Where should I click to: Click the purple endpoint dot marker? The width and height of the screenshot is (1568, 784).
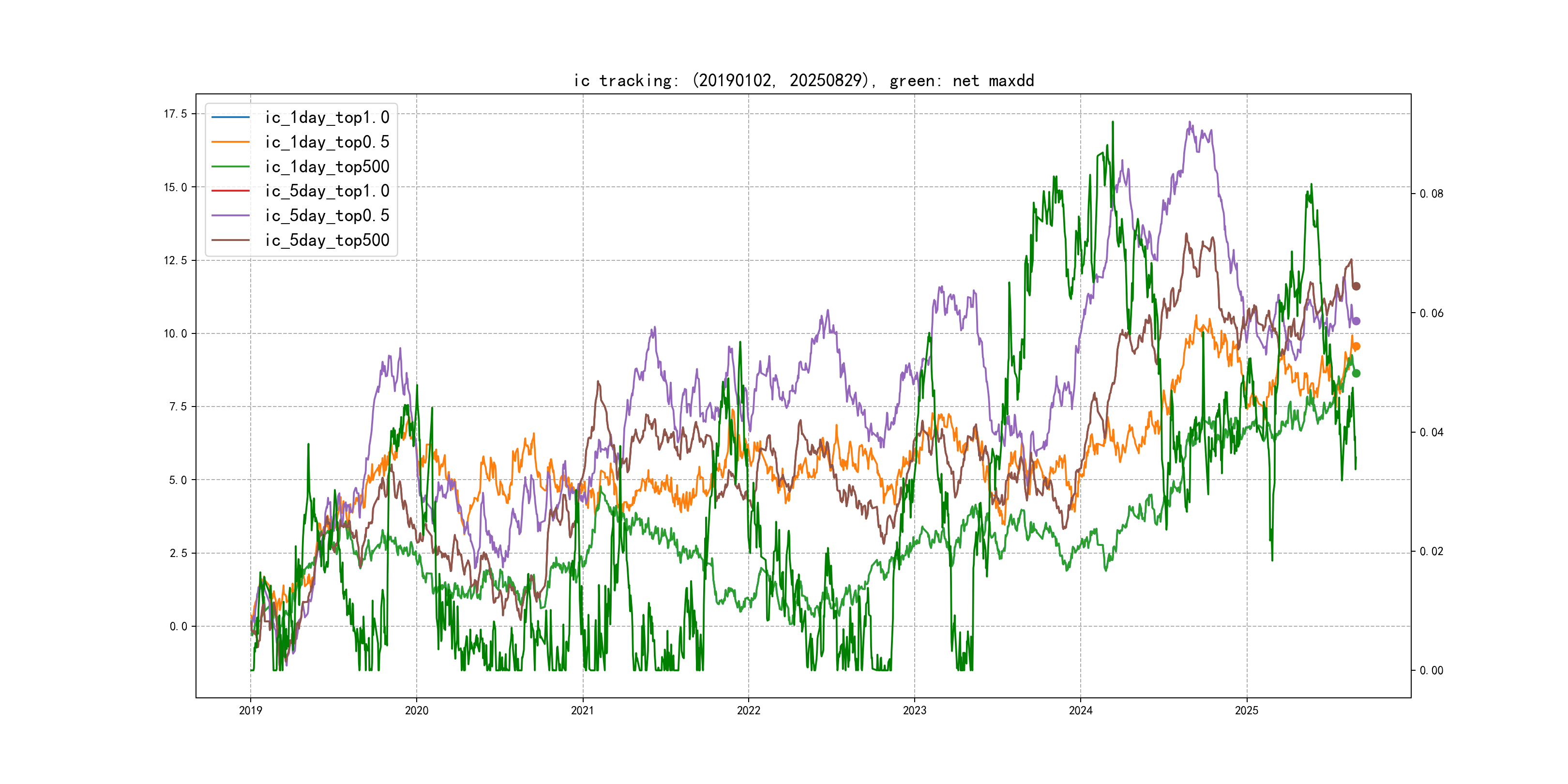coord(1356,321)
